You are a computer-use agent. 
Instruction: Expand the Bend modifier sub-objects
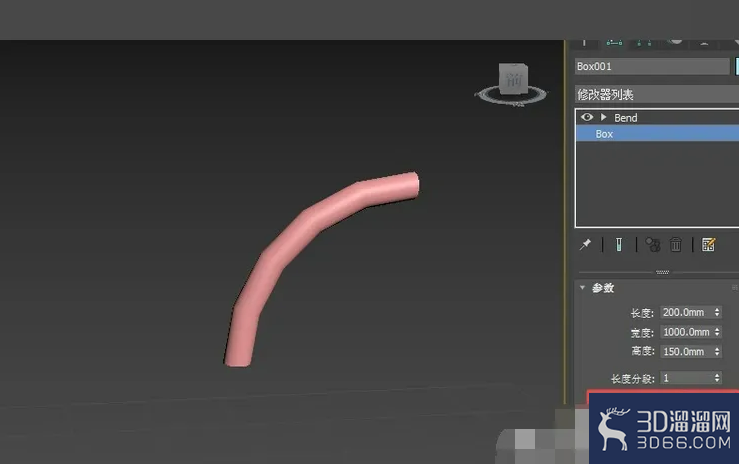(x=603, y=117)
